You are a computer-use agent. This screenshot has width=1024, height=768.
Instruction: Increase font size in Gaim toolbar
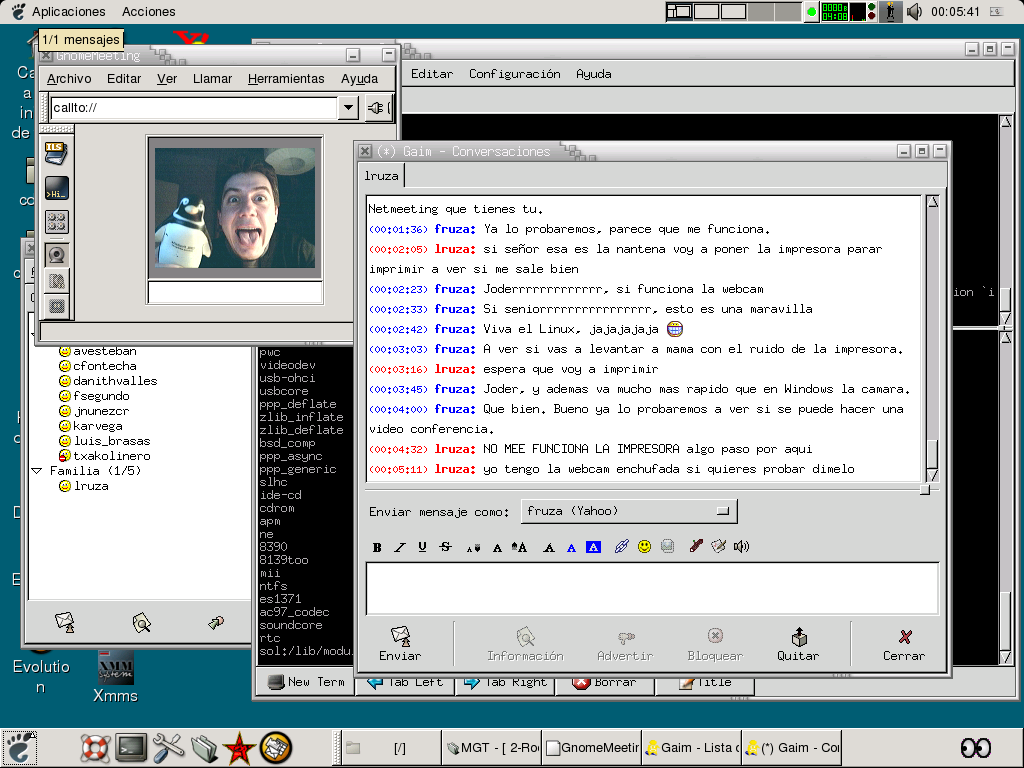519,547
